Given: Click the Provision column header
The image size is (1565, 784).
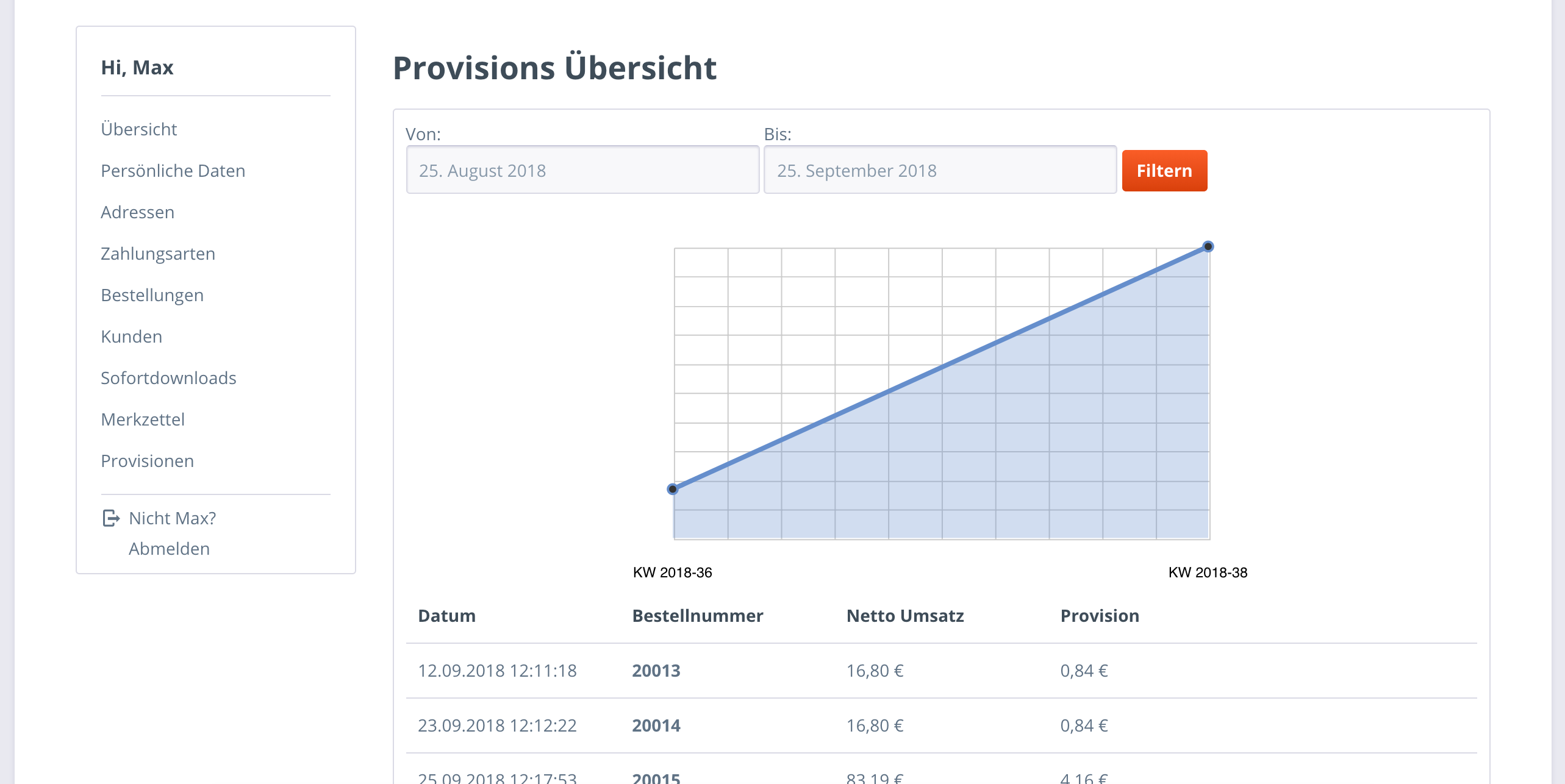Looking at the screenshot, I should click(x=1100, y=616).
